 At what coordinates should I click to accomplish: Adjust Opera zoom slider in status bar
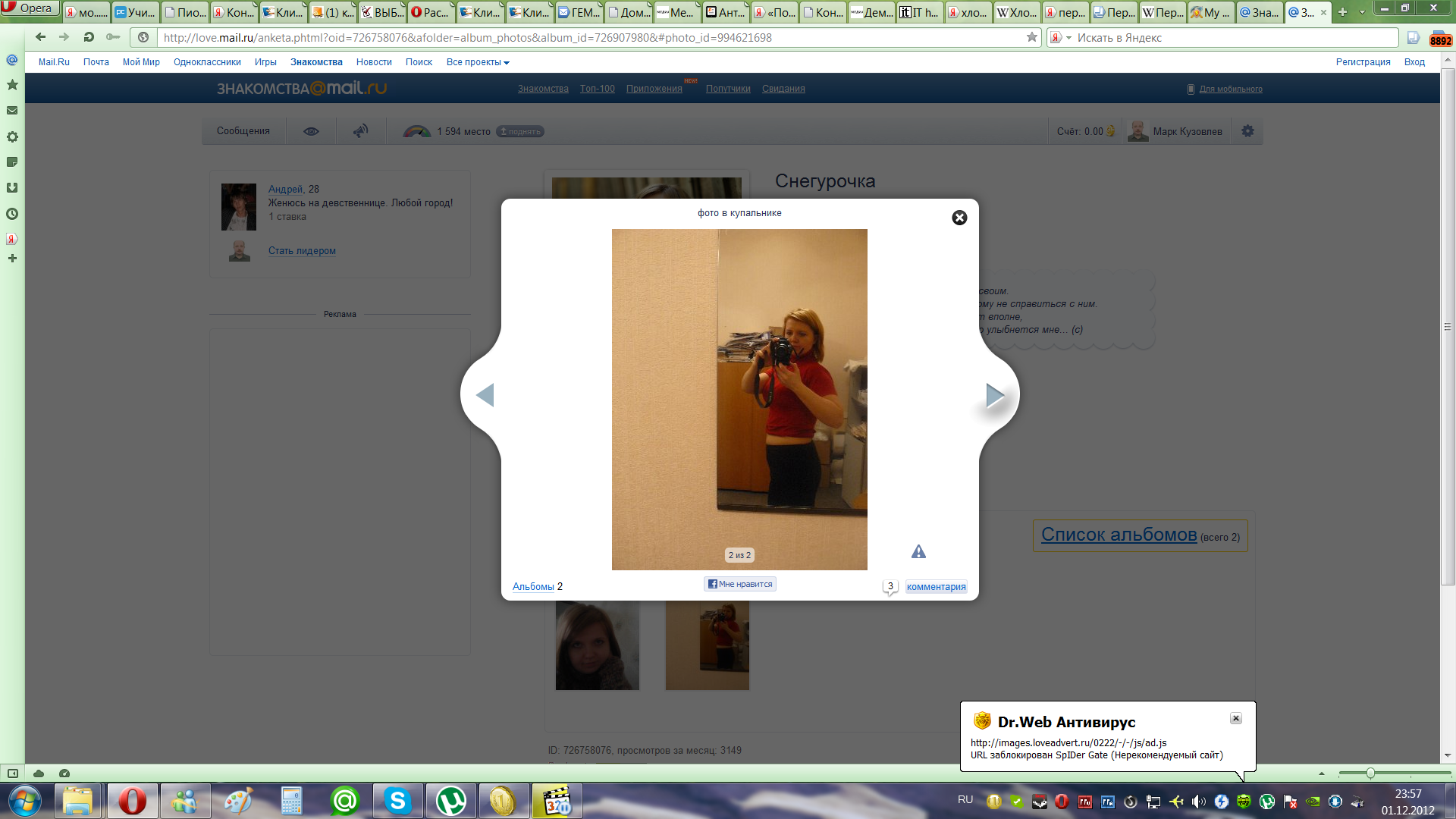(1370, 773)
